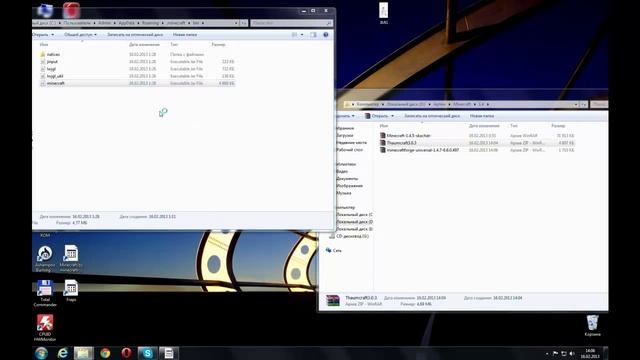Click the network icon in the system tray
This screenshot has height=360, width=640.
click(x=564, y=353)
